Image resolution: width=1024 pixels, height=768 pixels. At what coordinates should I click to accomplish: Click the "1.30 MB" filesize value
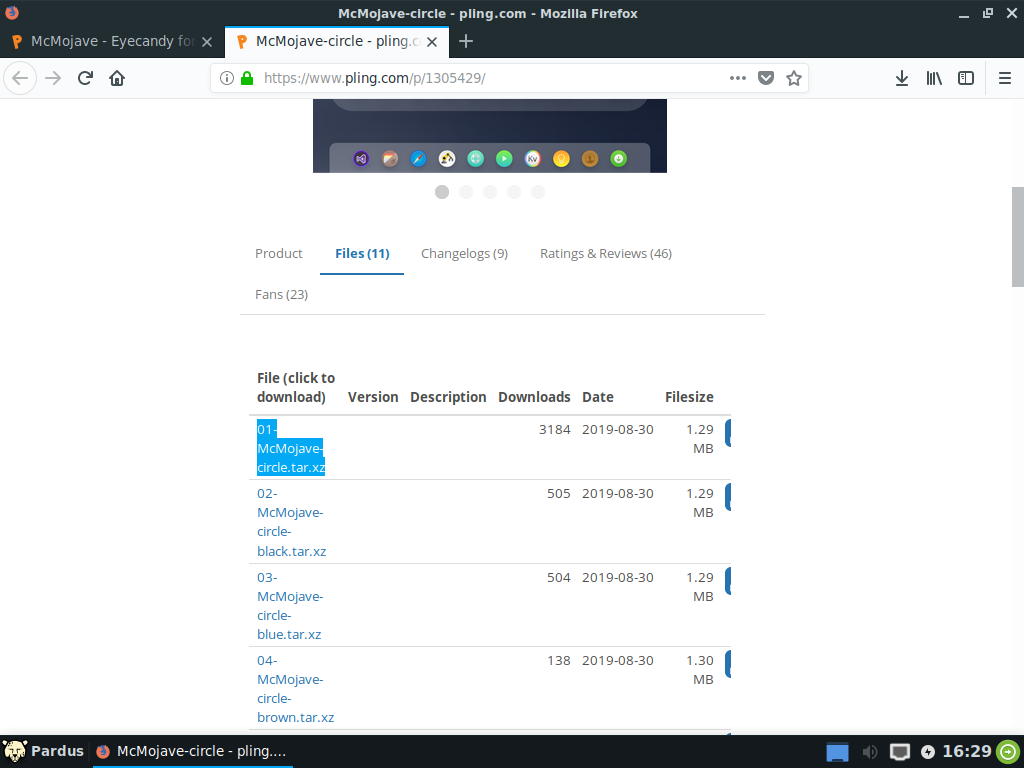699,670
